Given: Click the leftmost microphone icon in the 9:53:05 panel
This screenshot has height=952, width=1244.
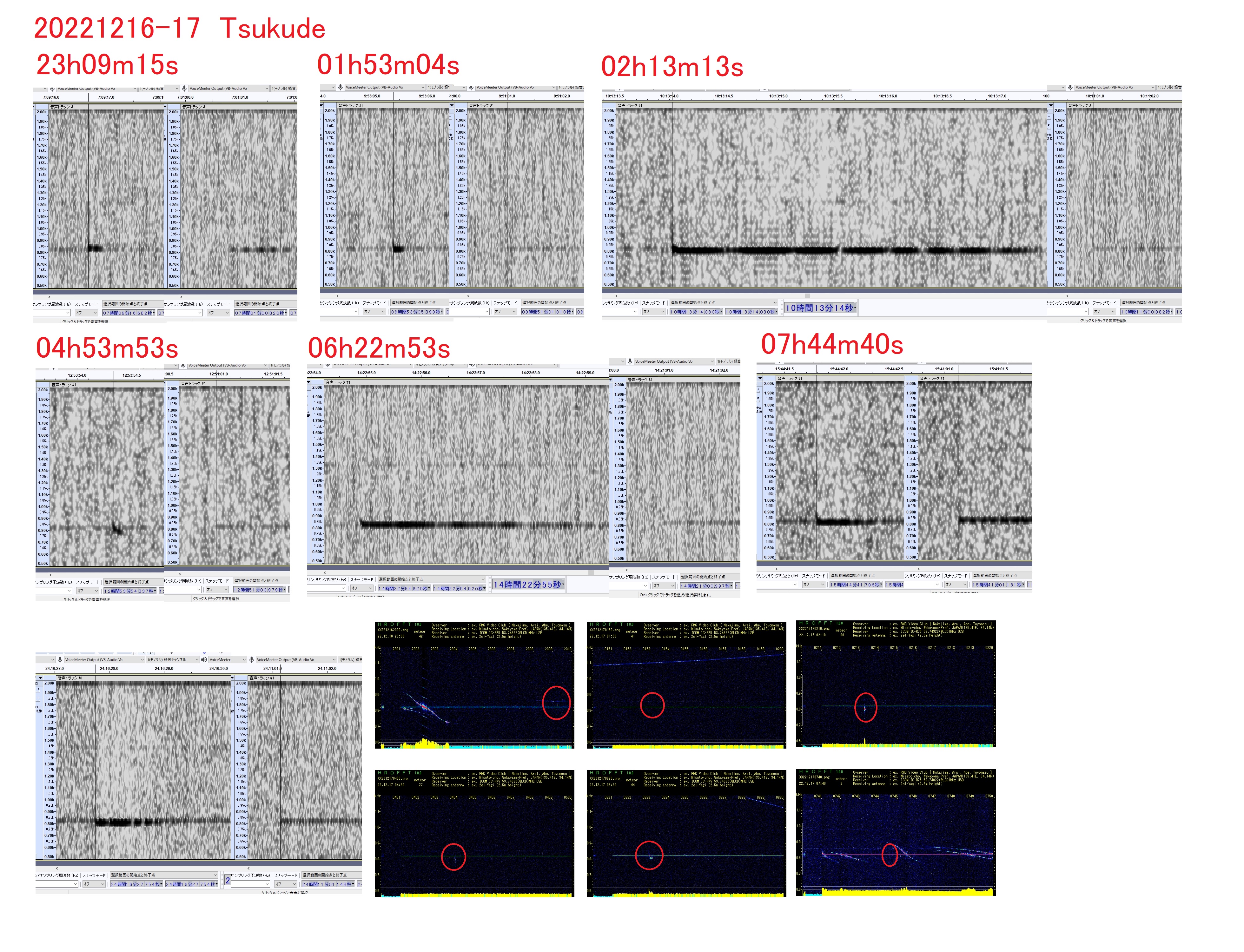Looking at the screenshot, I should 340,87.
